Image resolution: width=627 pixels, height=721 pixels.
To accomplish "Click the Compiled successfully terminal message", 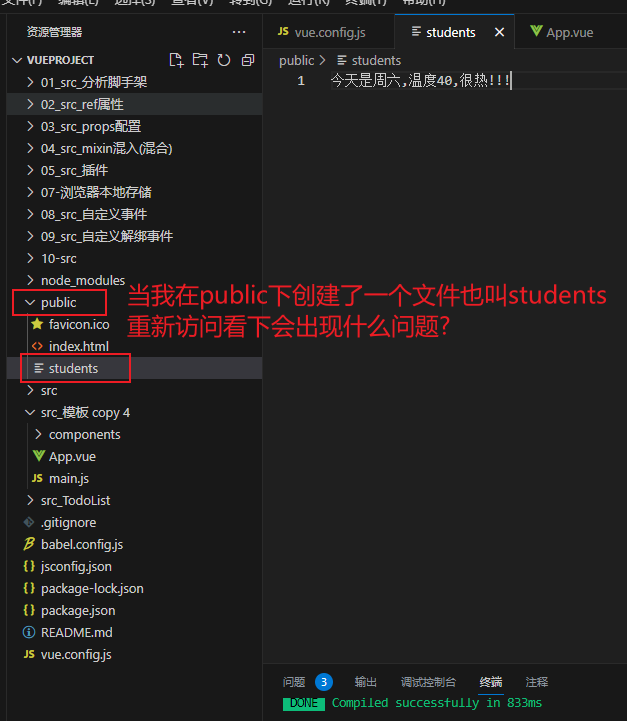I will [x=437, y=703].
